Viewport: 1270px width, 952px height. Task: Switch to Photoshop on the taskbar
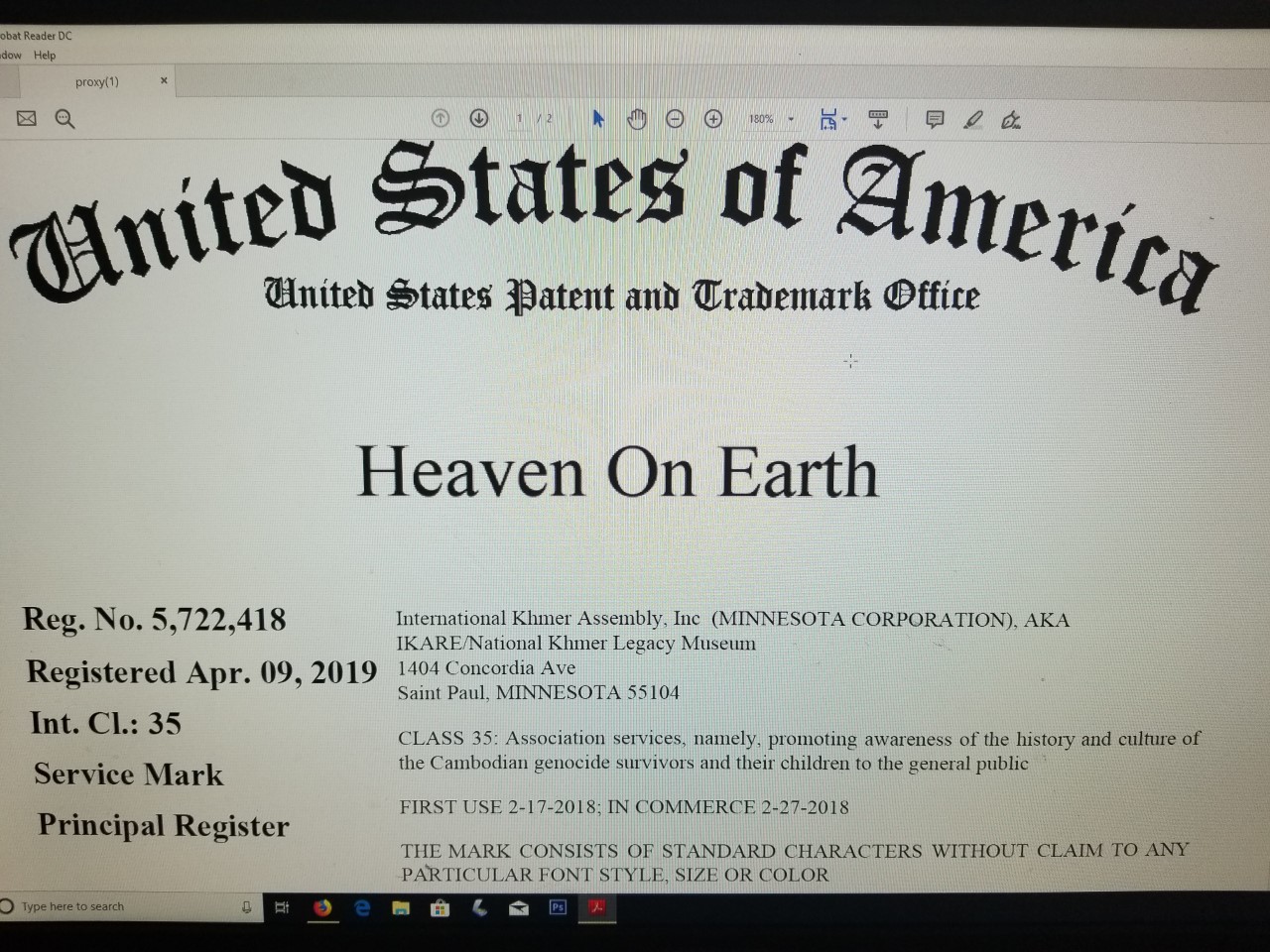[558, 906]
